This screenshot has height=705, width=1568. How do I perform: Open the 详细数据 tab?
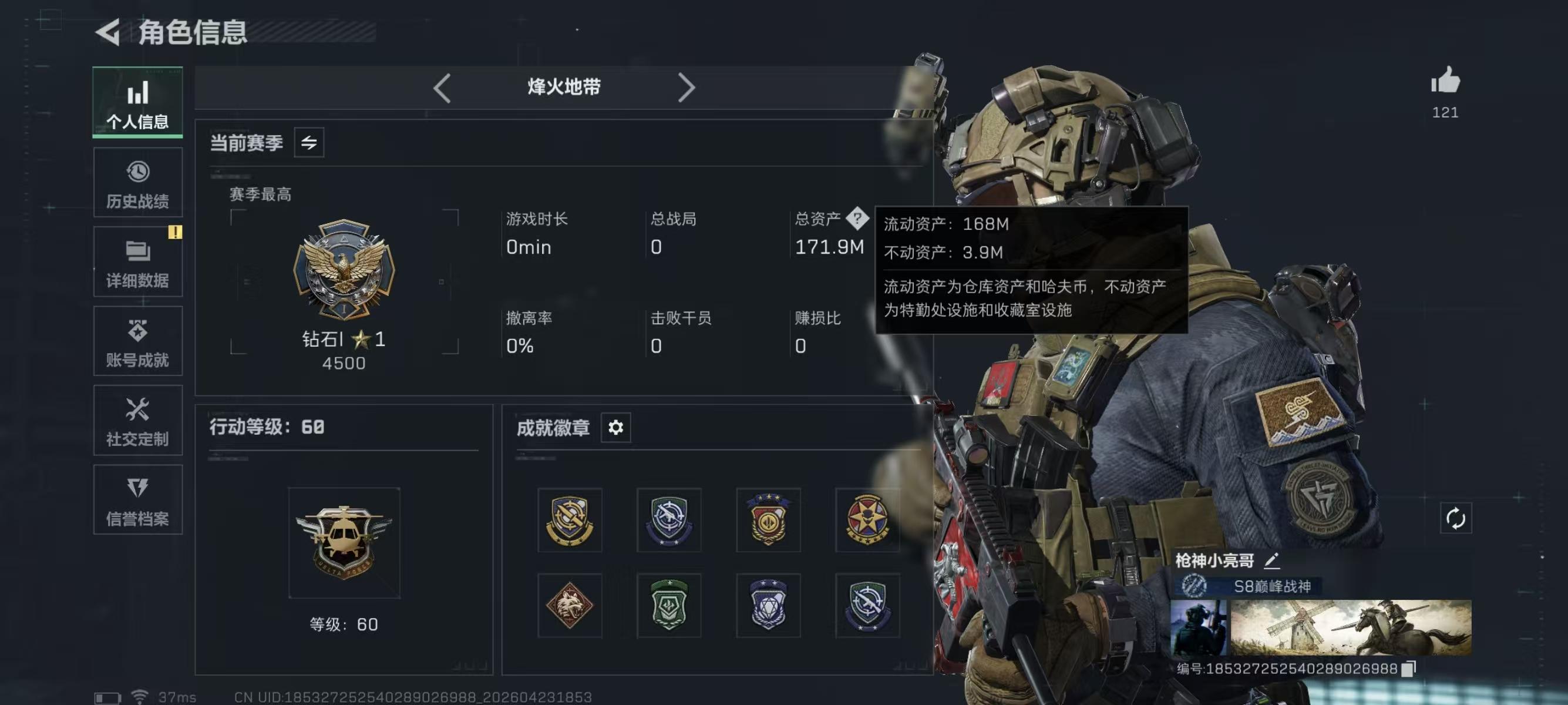point(138,262)
